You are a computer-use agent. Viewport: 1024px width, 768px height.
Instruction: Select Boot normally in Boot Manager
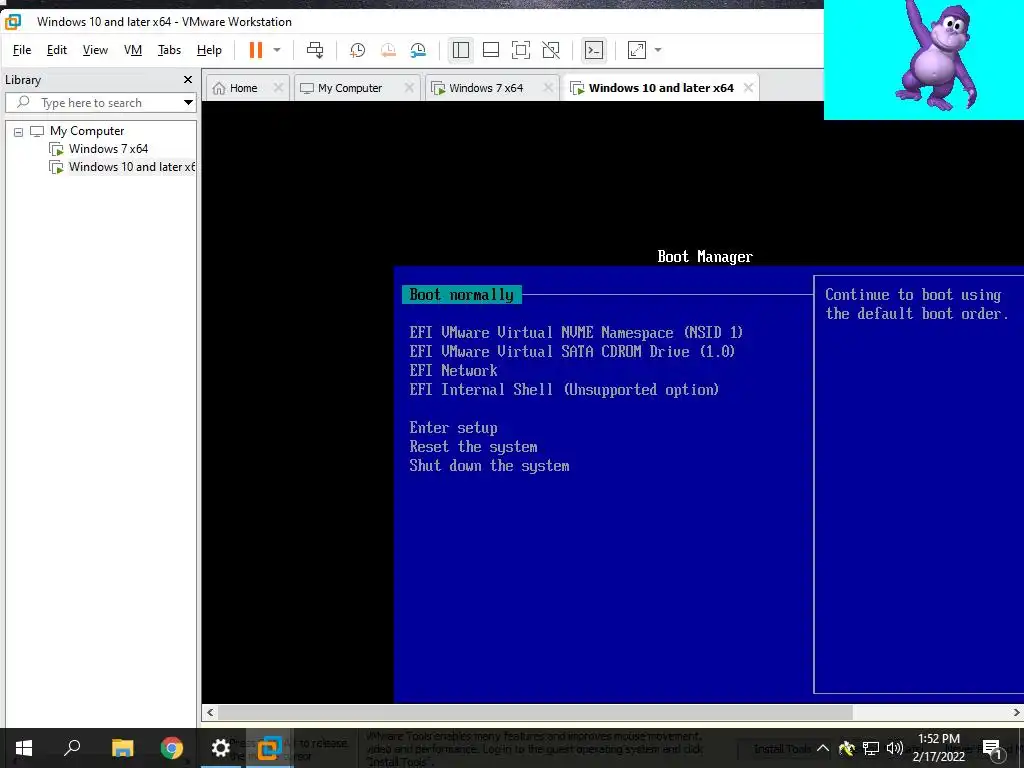462,295
